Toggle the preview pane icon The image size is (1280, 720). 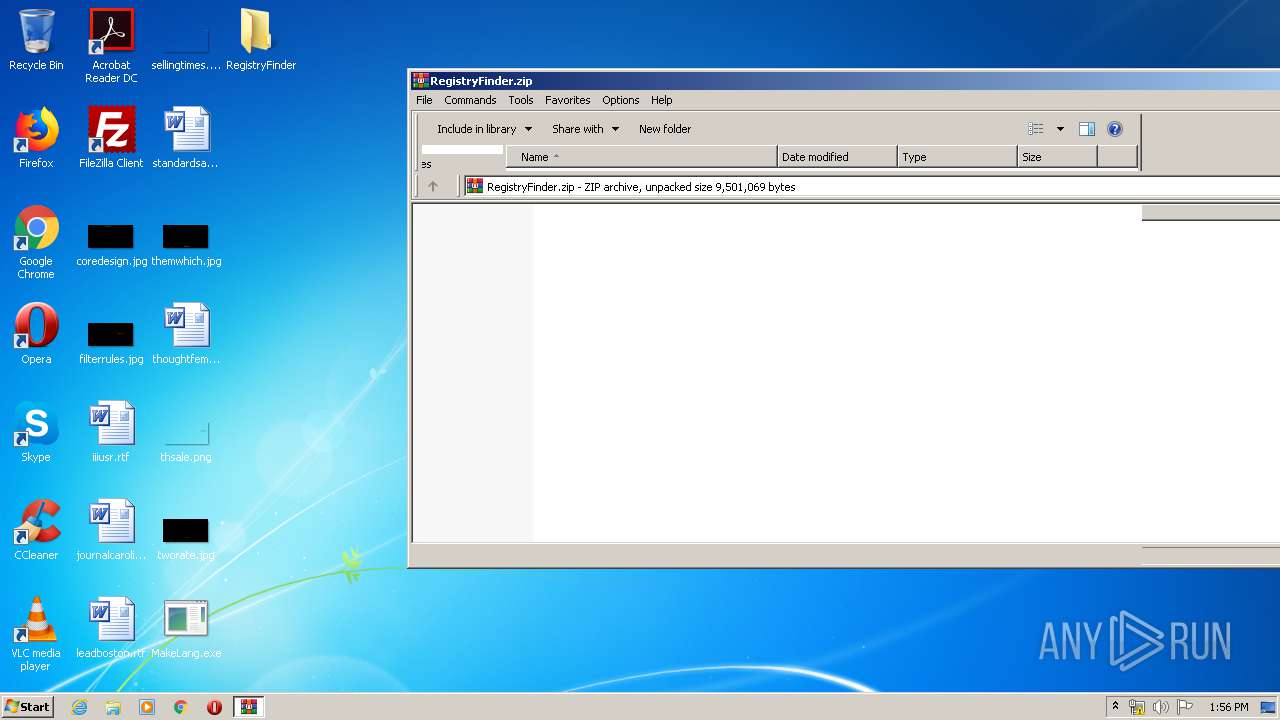pyautogui.click(x=1087, y=129)
